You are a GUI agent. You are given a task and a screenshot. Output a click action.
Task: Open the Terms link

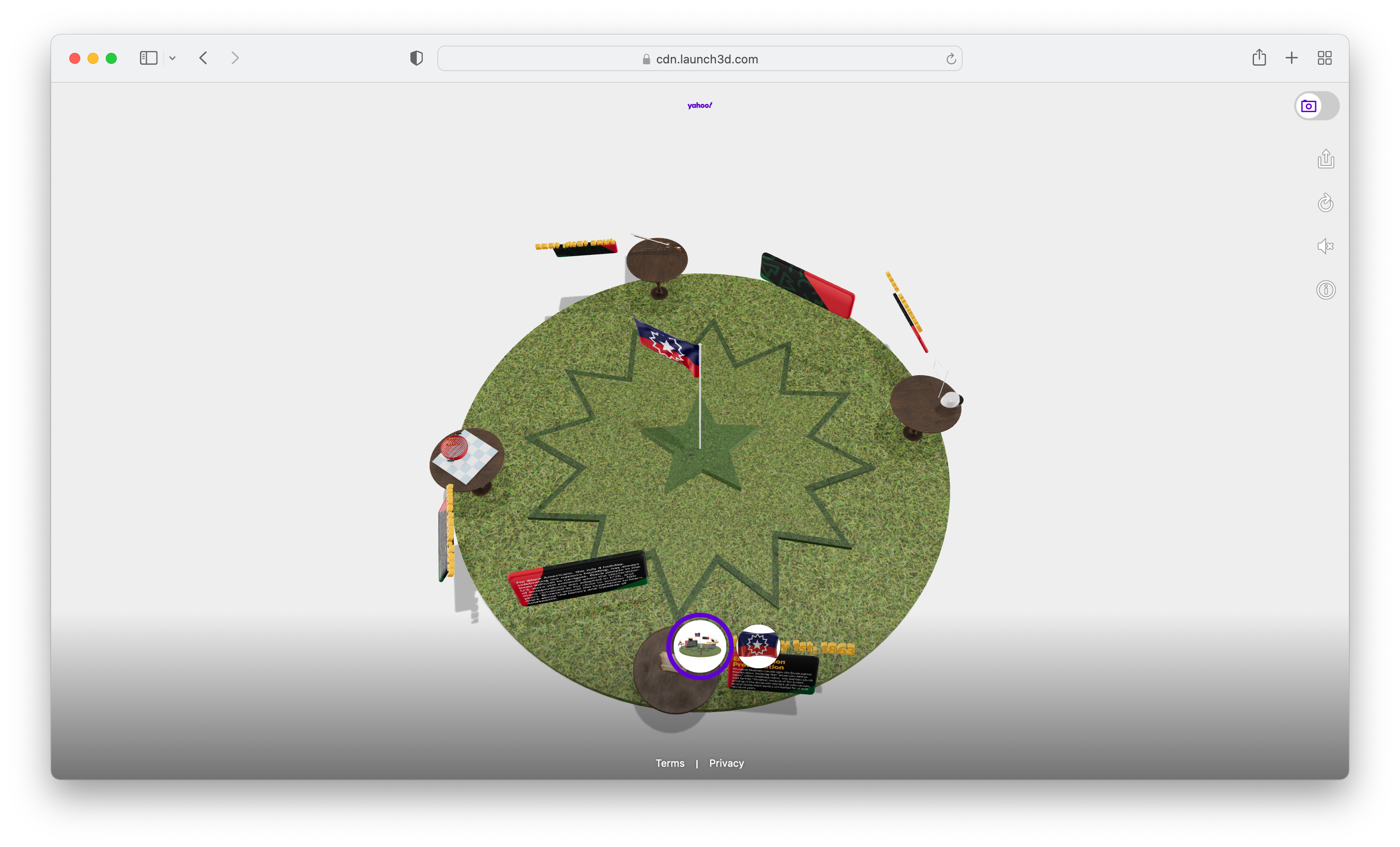(x=670, y=763)
